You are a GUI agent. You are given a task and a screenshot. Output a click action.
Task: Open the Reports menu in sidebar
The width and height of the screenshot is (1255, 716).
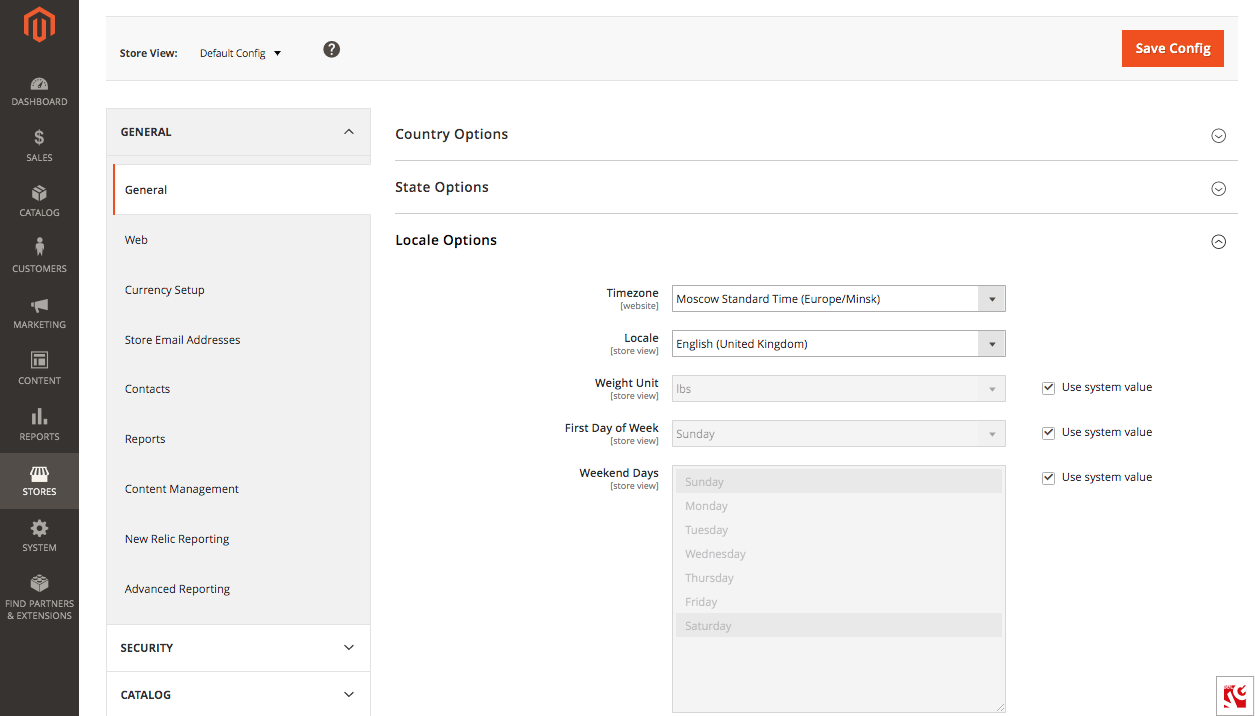39,425
